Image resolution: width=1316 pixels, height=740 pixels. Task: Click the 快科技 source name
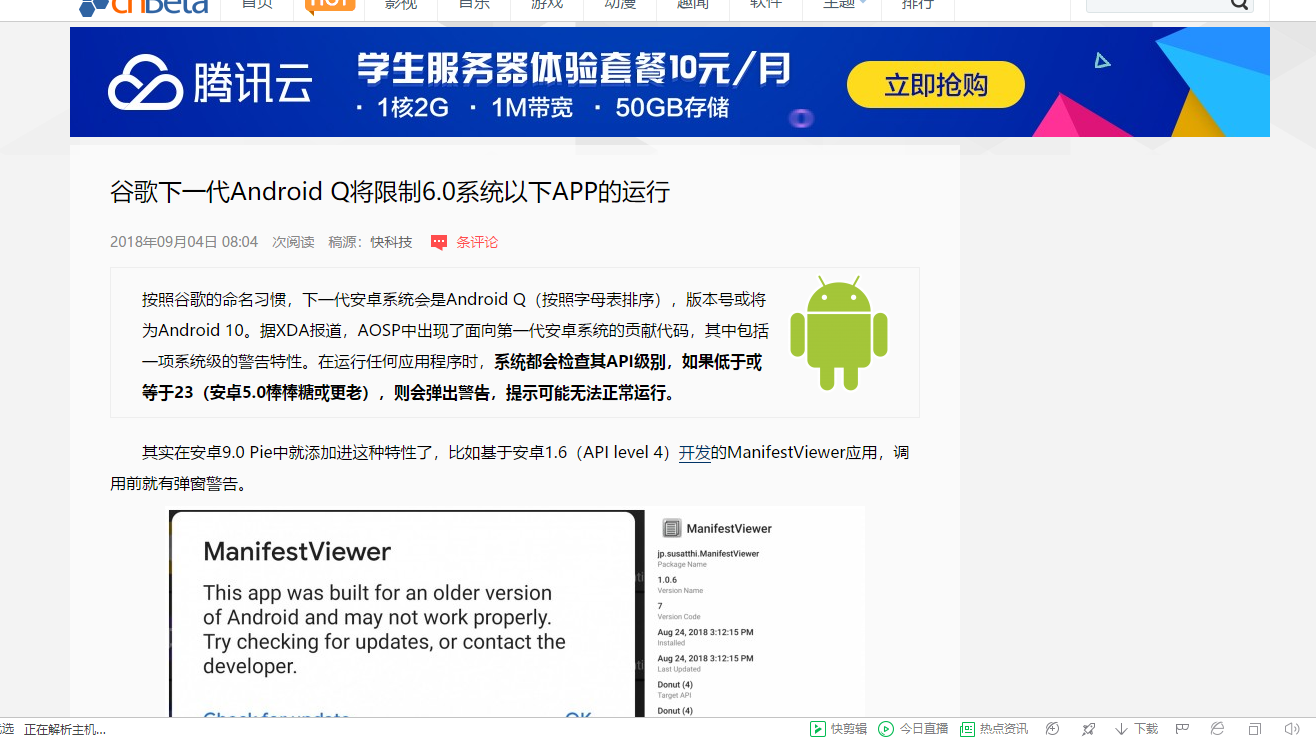391,242
